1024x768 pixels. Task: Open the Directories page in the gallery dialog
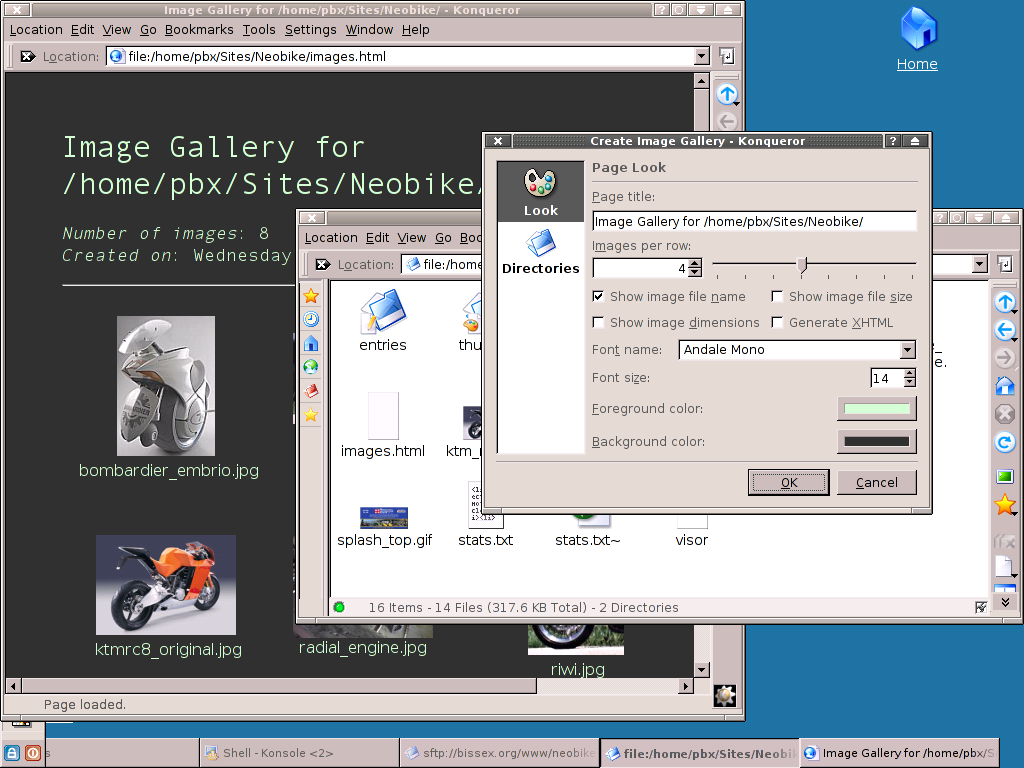[540, 246]
